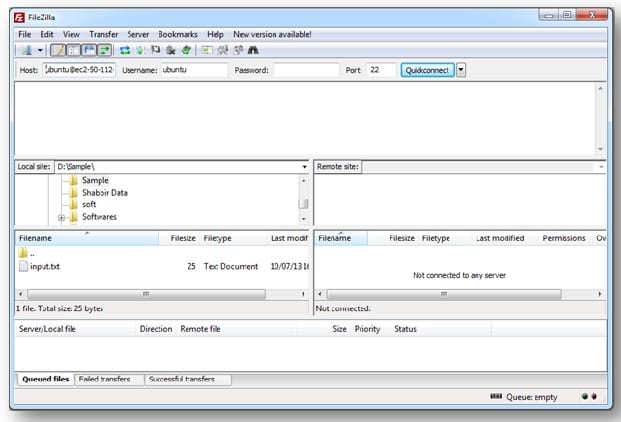The height and width of the screenshot is (422, 621).
Task: Select the Softwares folder
Action: (99, 217)
